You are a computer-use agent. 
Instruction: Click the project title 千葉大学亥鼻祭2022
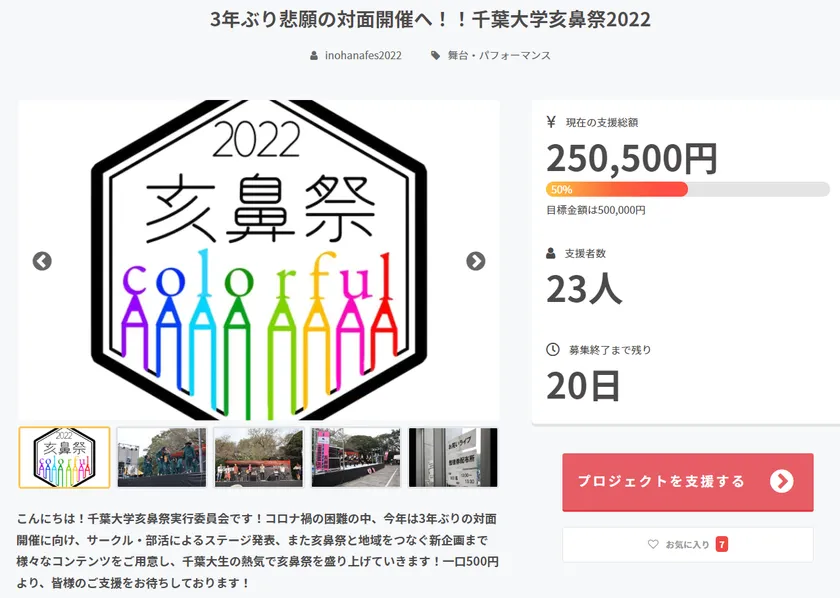tap(429, 20)
